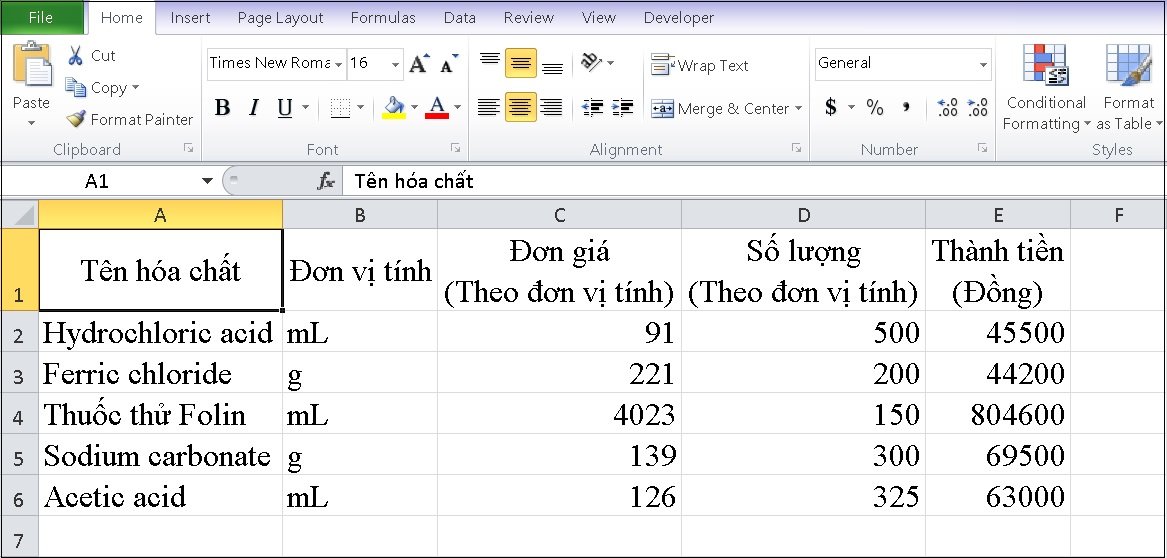Image resolution: width=1167 pixels, height=558 pixels.
Task: Select column C header
Action: [559, 215]
